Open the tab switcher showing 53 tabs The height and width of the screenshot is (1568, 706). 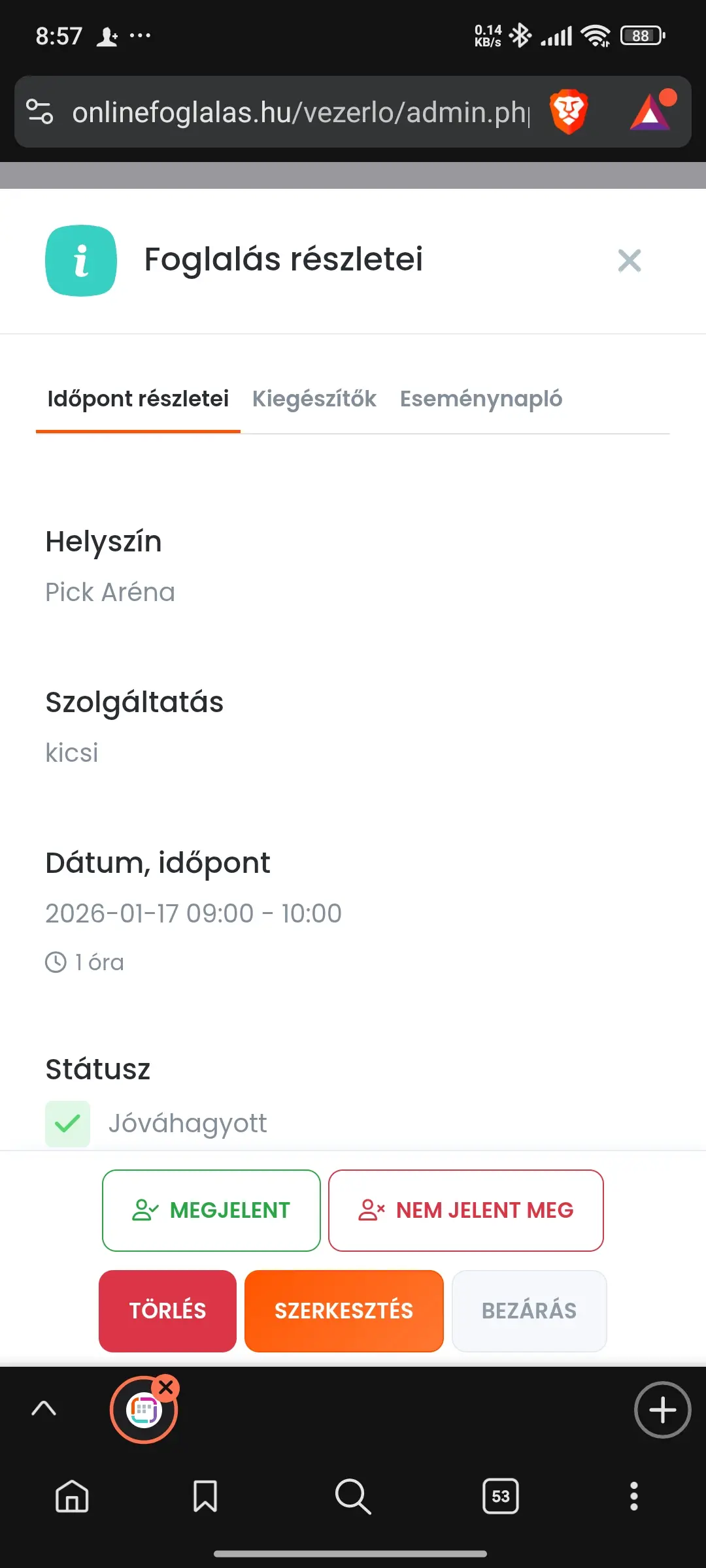click(x=501, y=1496)
